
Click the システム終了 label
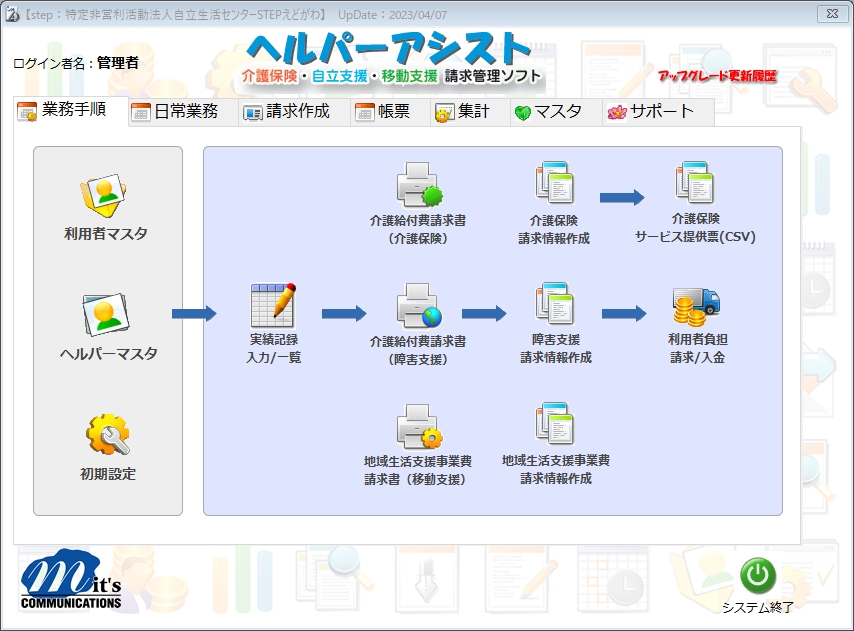758,607
